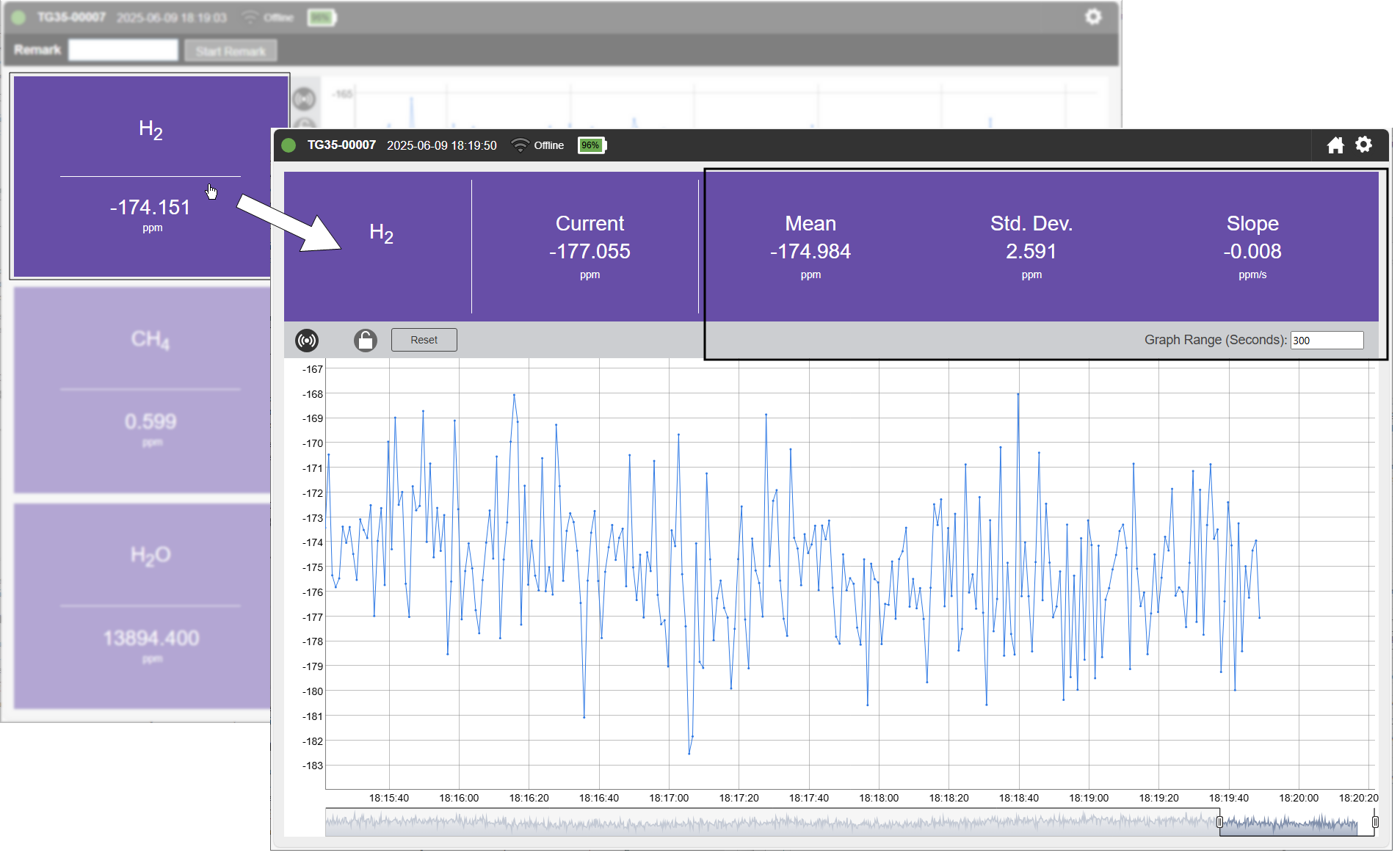Click the Graph Range seconds input field
Image resolution: width=1400 pixels, height=858 pixels.
[1326, 341]
